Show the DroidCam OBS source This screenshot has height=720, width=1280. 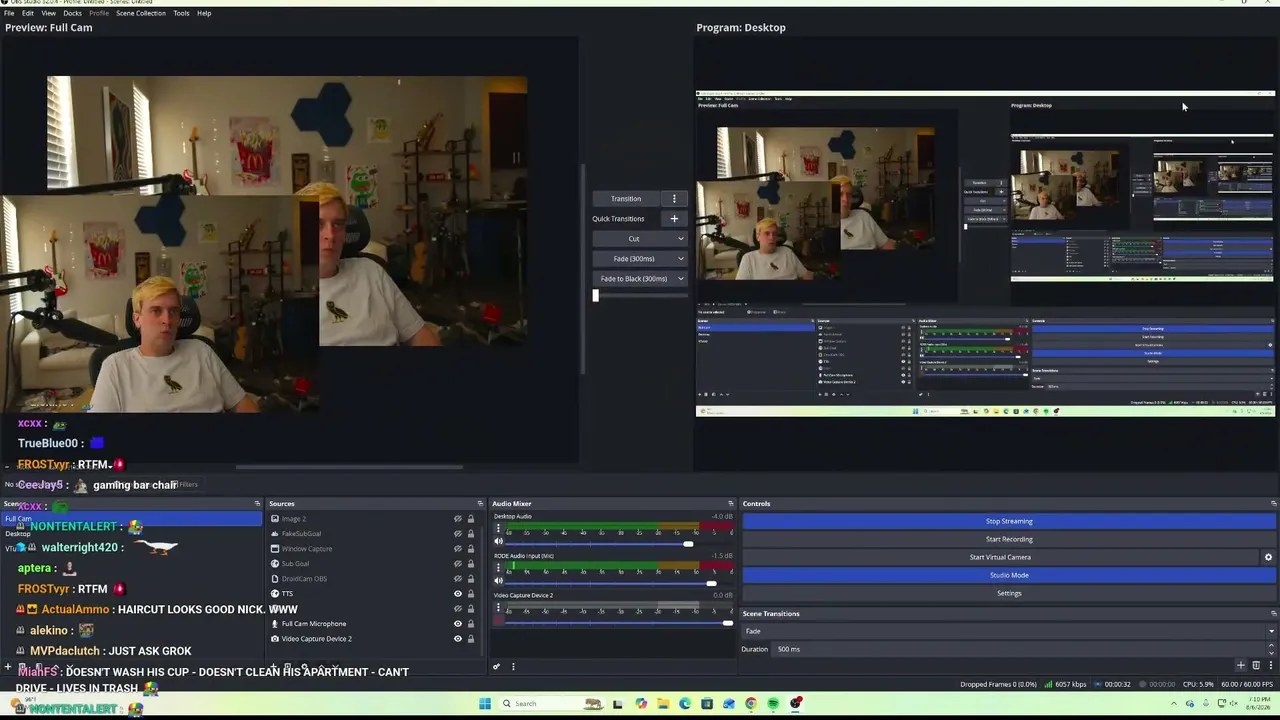458,579
